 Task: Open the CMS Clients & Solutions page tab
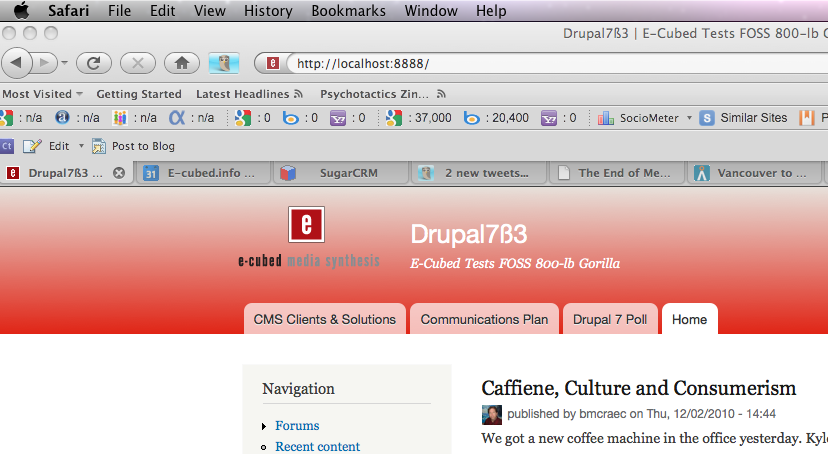point(325,319)
